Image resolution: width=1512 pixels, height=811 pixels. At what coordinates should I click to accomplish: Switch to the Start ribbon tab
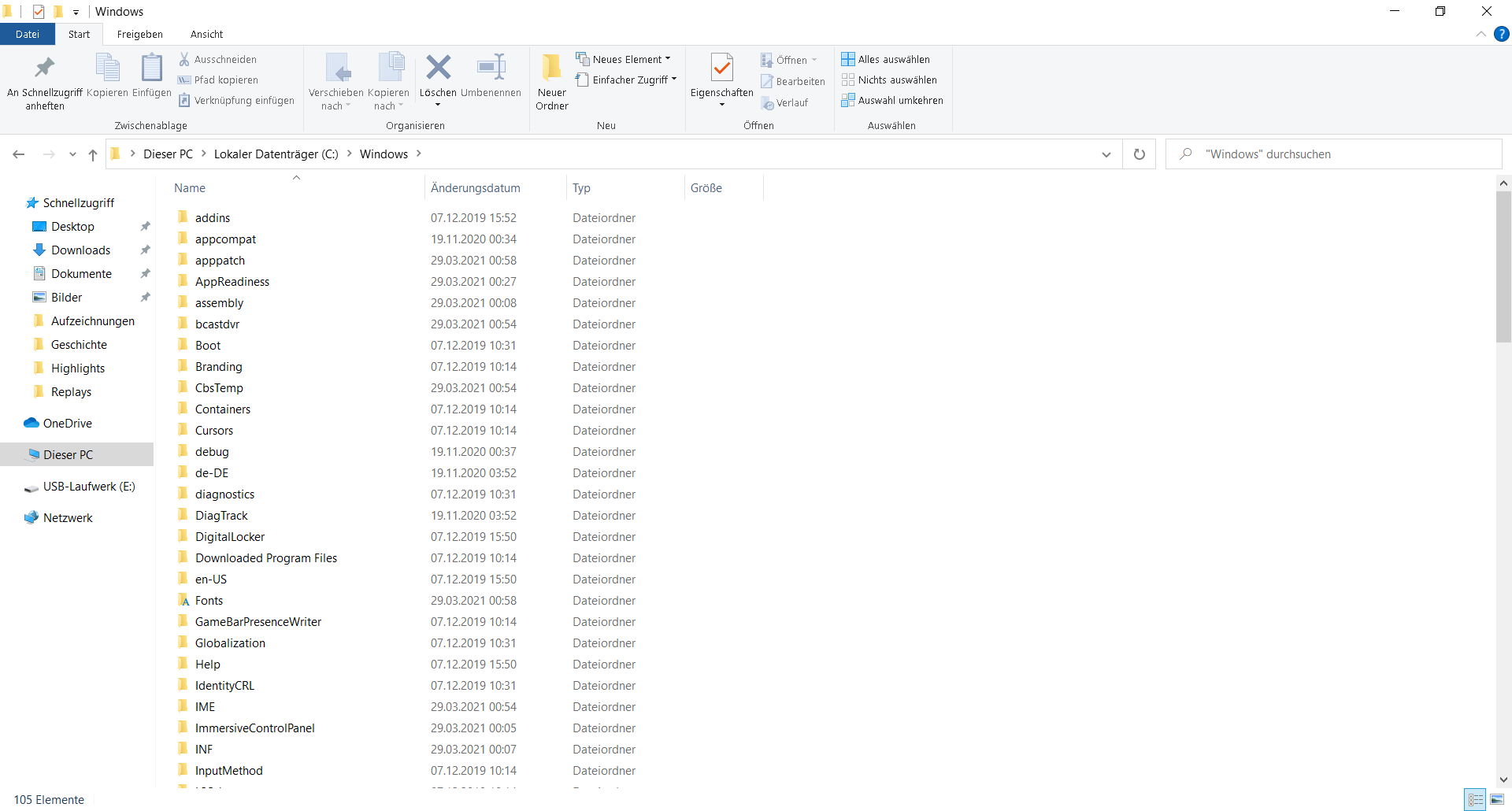[79, 34]
